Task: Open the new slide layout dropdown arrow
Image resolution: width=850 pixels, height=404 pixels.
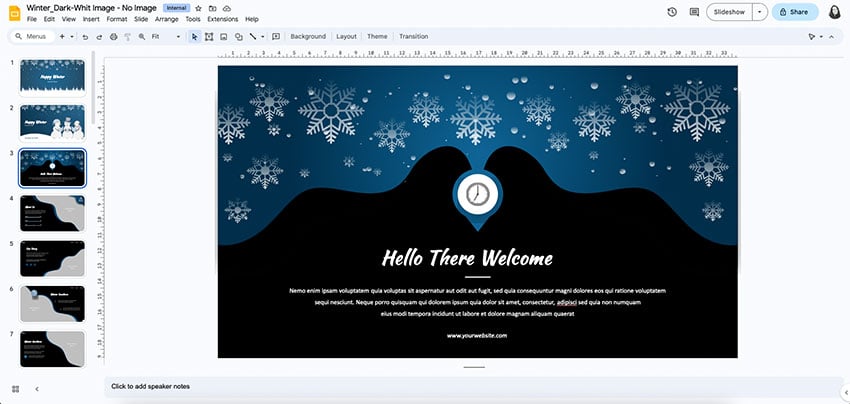Action: (72, 36)
